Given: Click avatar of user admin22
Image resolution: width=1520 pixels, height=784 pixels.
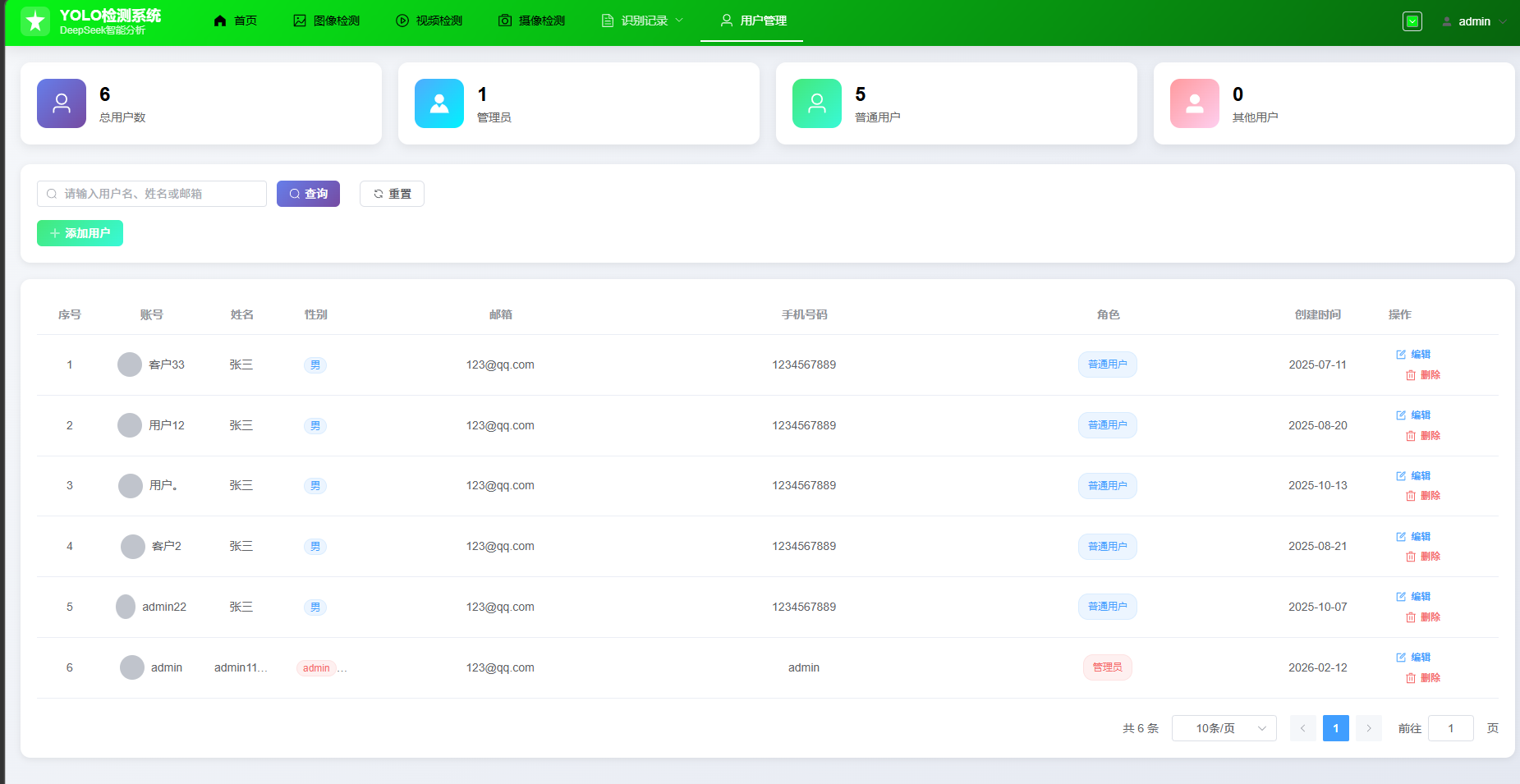Looking at the screenshot, I should click(x=126, y=607).
